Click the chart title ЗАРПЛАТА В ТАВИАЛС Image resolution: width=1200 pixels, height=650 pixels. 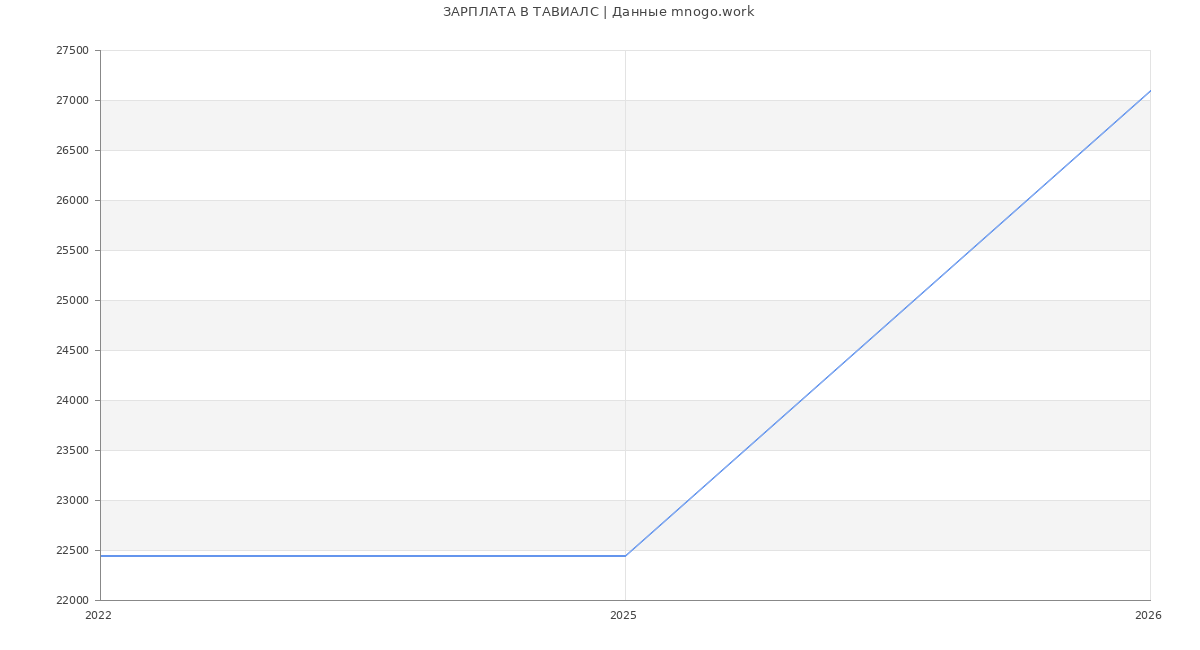pyautogui.click(x=598, y=12)
